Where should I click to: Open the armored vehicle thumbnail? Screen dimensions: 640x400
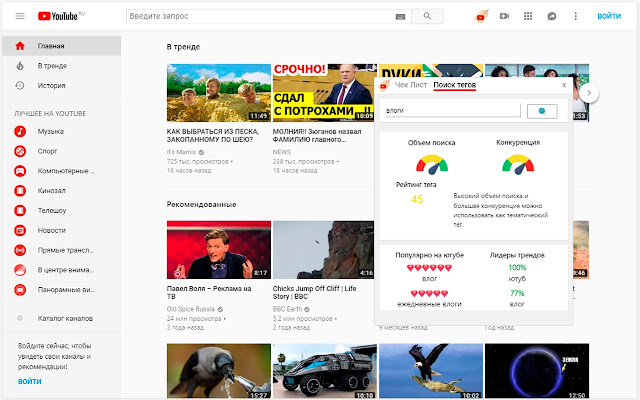click(325, 371)
